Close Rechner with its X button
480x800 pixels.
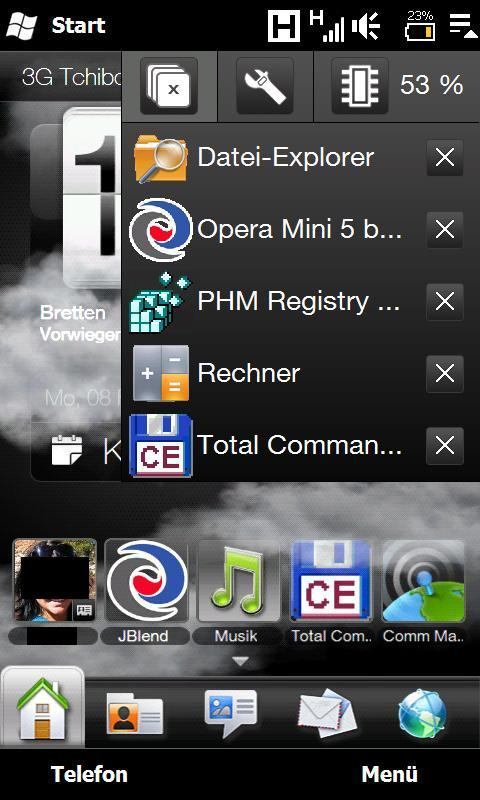pos(445,374)
